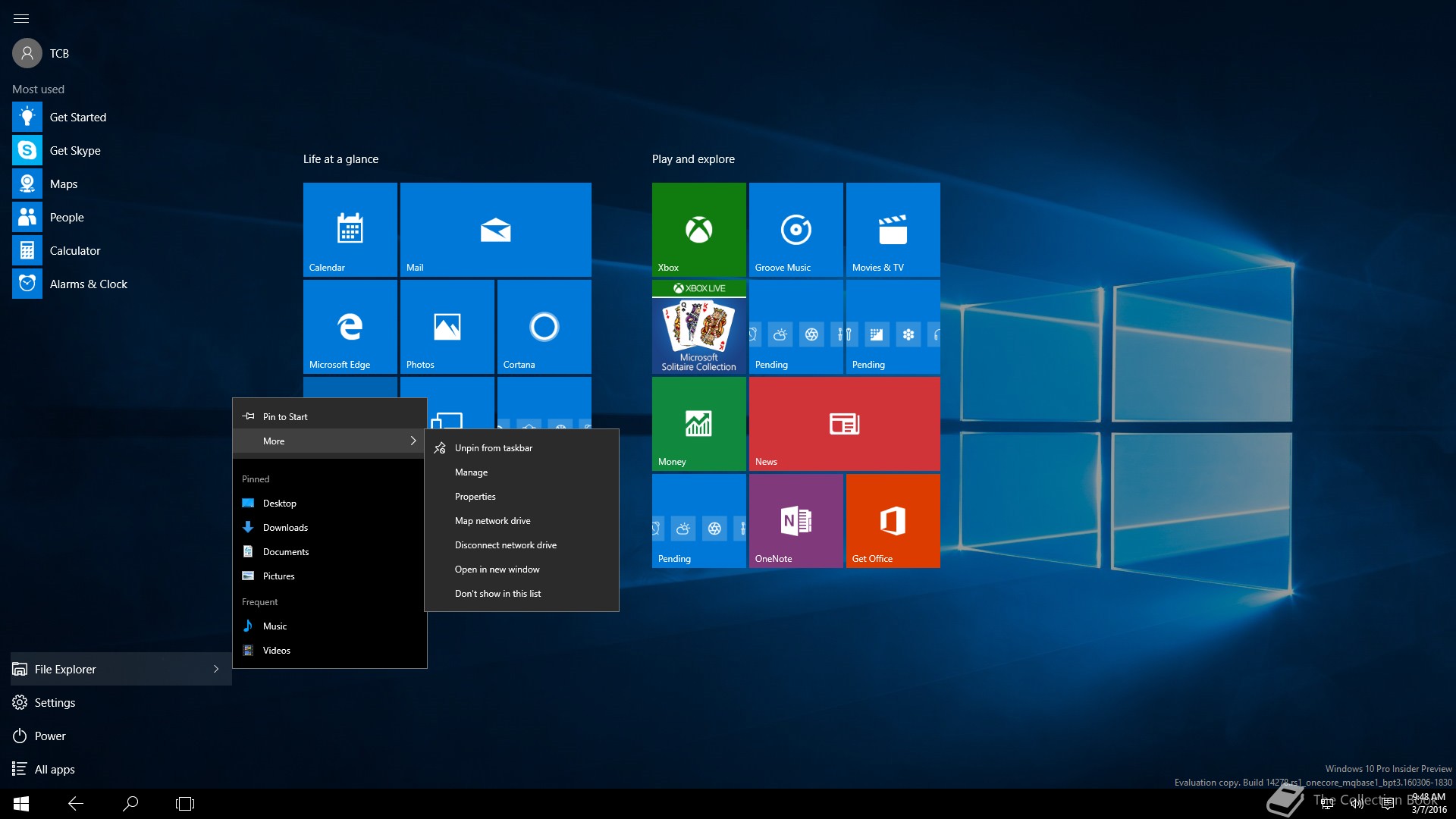The image size is (1456, 819).
Task: Click the Task View taskbar icon
Action: click(x=185, y=804)
